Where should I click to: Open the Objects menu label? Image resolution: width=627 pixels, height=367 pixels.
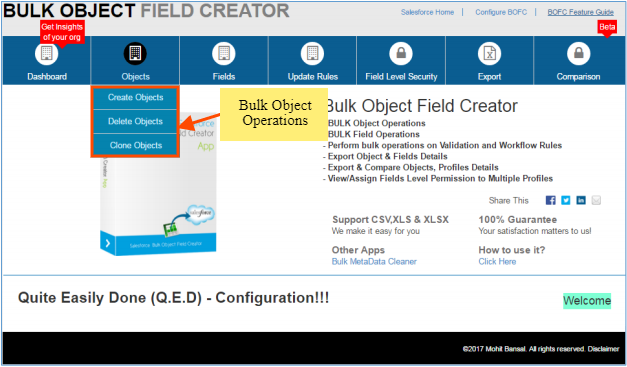coord(136,77)
